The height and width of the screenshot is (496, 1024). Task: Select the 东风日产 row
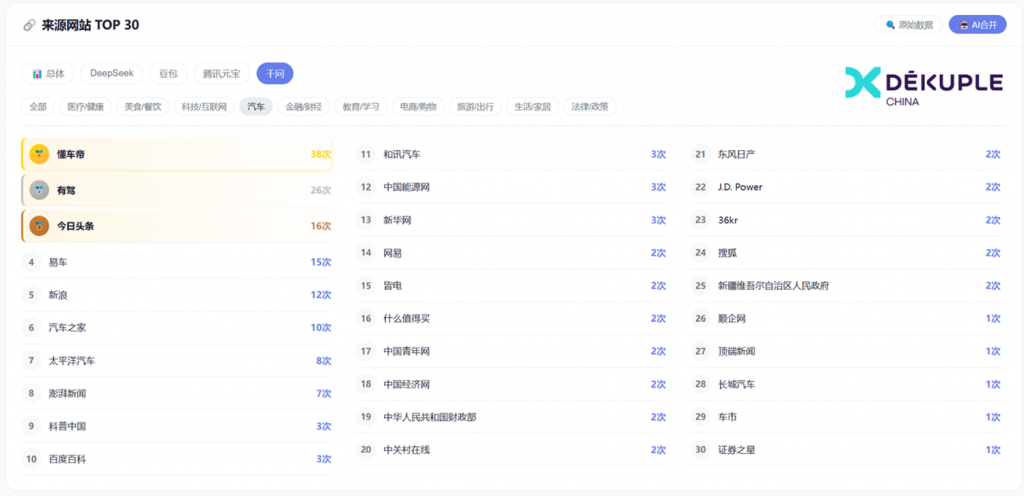[846, 154]
